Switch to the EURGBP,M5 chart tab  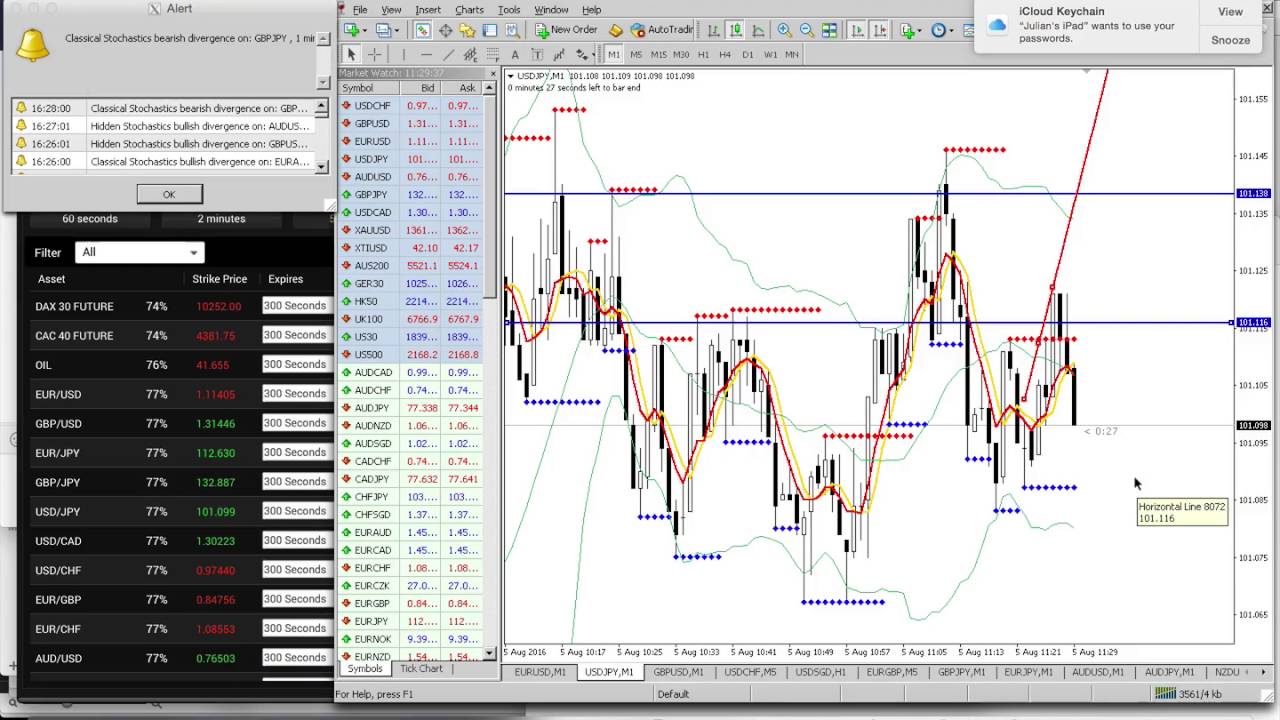[x=891, y=672]
